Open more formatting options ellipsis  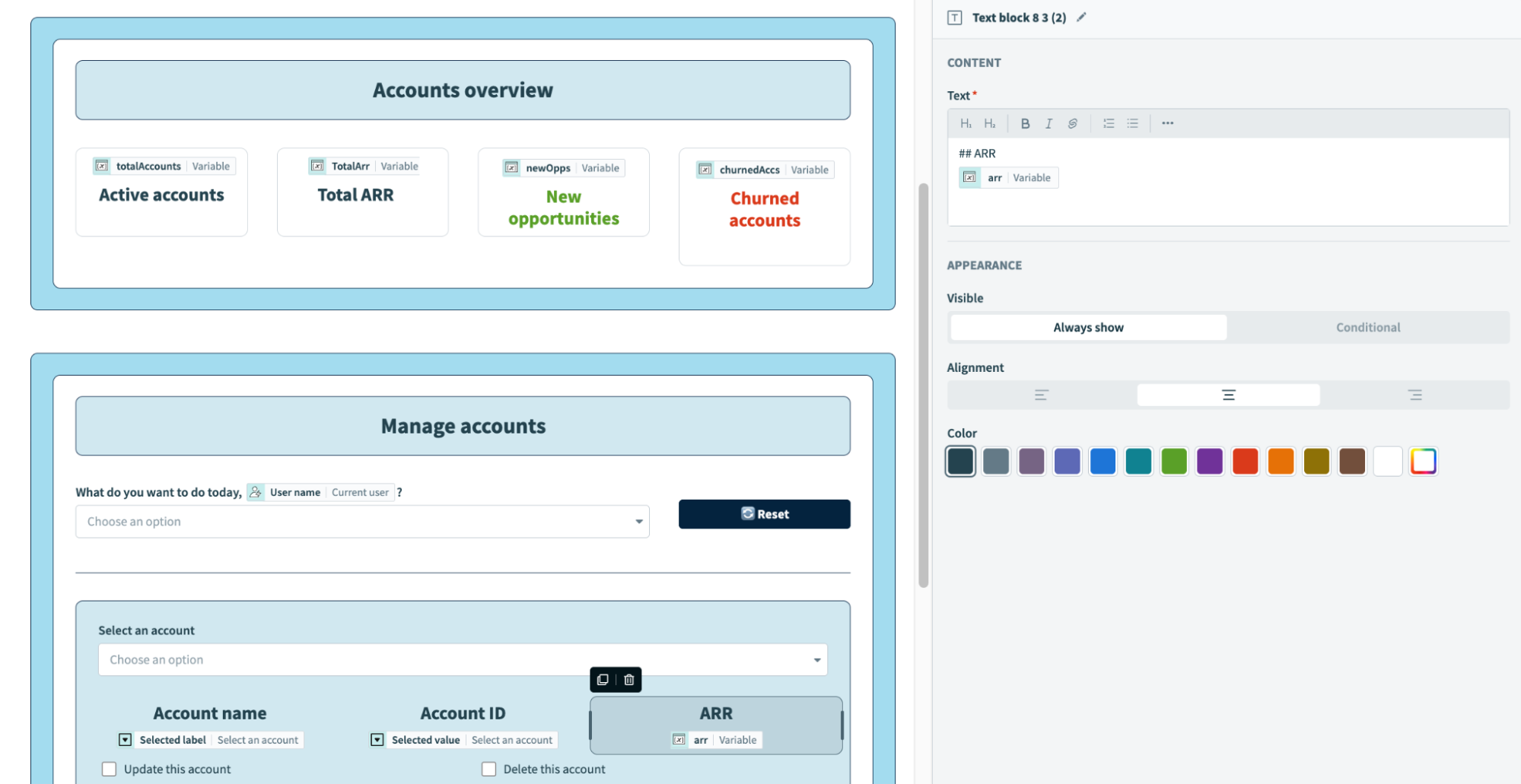[x=1167, y=123]
